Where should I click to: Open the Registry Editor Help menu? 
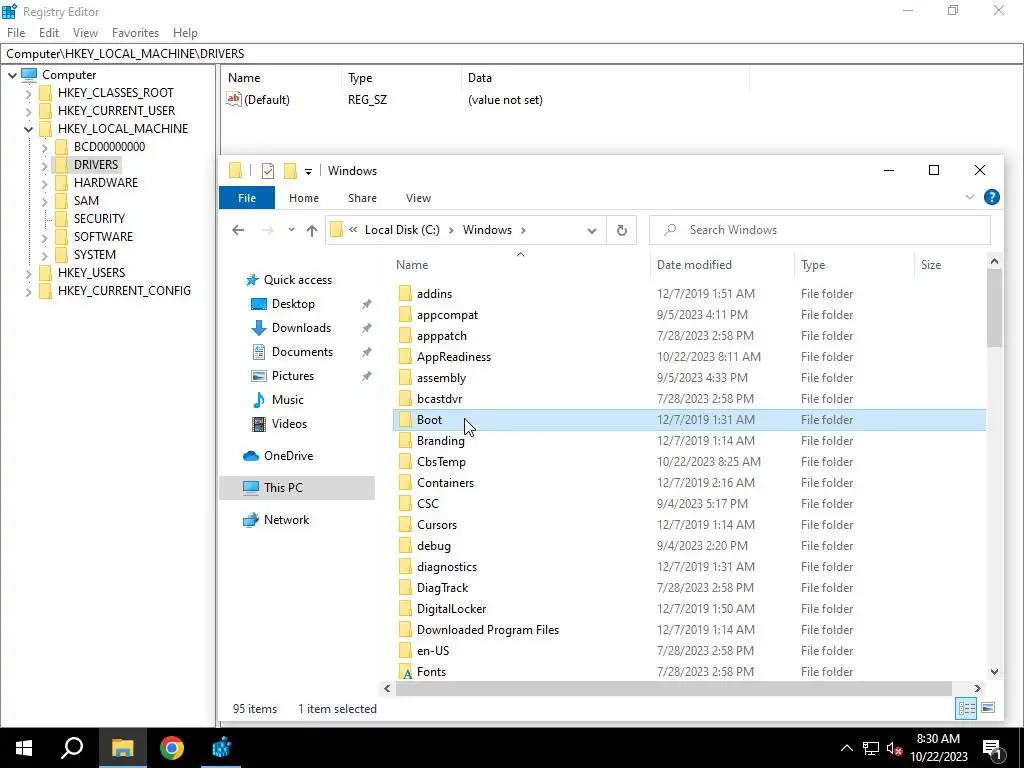point(185,33)
